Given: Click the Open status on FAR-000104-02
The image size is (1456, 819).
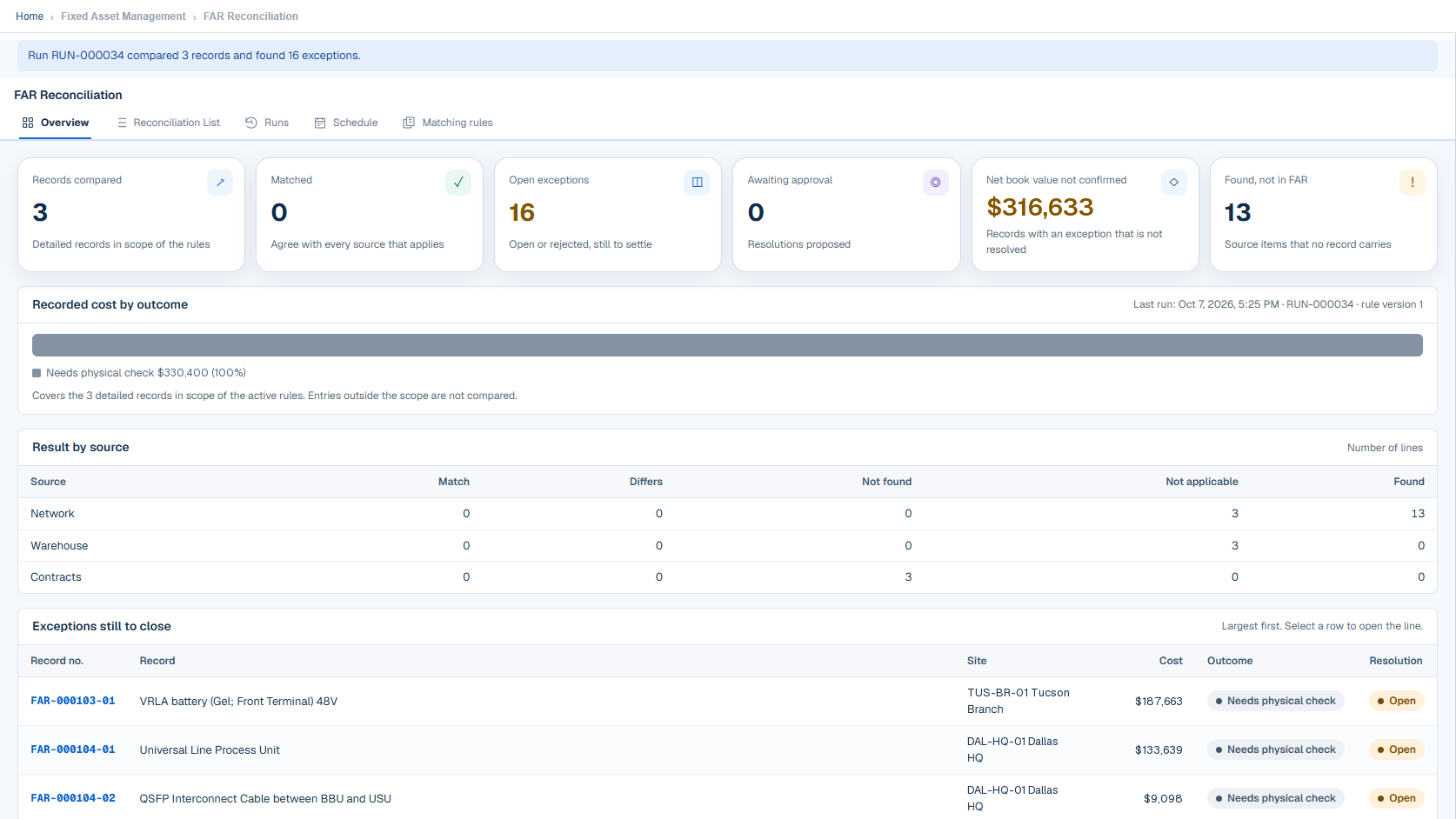Looking at the screenshot, I should click(1396, 798).
